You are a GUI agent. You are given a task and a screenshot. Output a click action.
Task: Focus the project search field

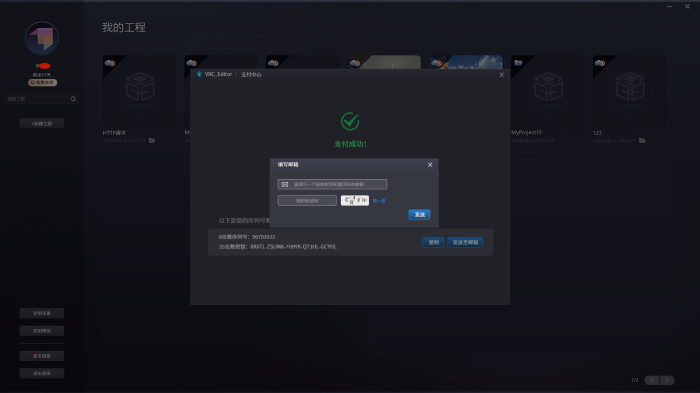tap(38, 99)
